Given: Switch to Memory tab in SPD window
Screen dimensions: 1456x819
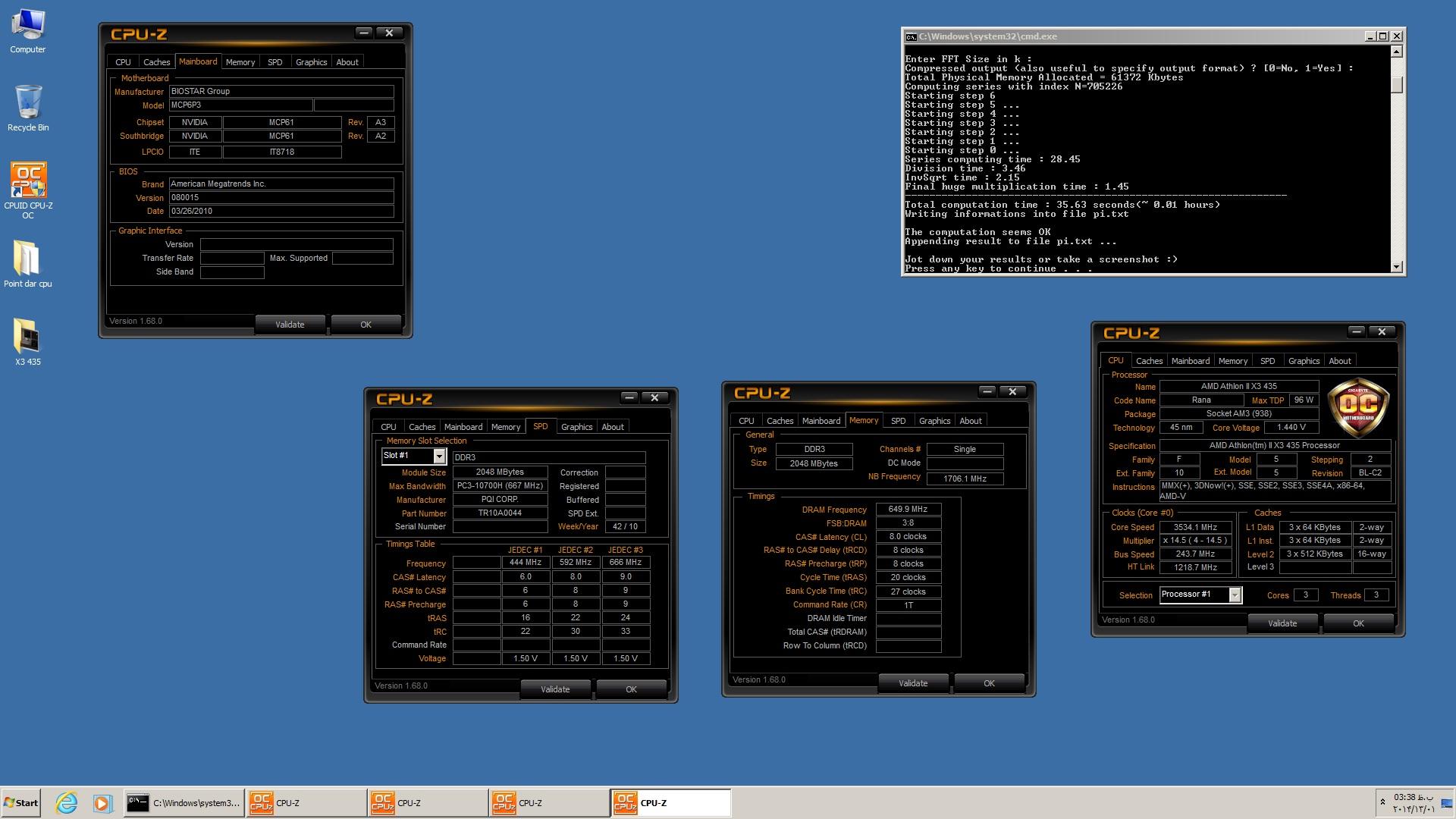Looking at the screenshot, I should [x=506, y=427].
